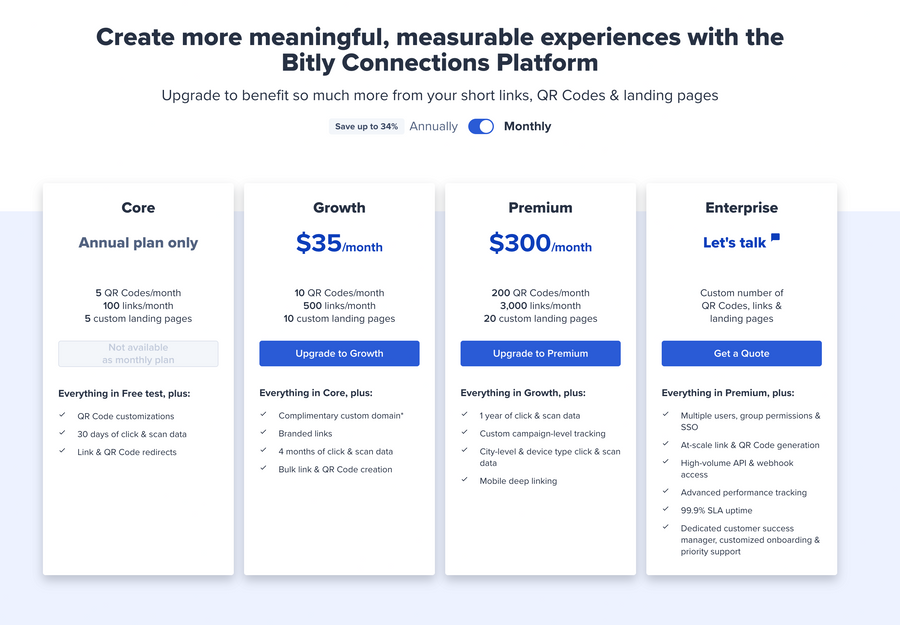Click the "$300/month" Premium price

[540, 243]
